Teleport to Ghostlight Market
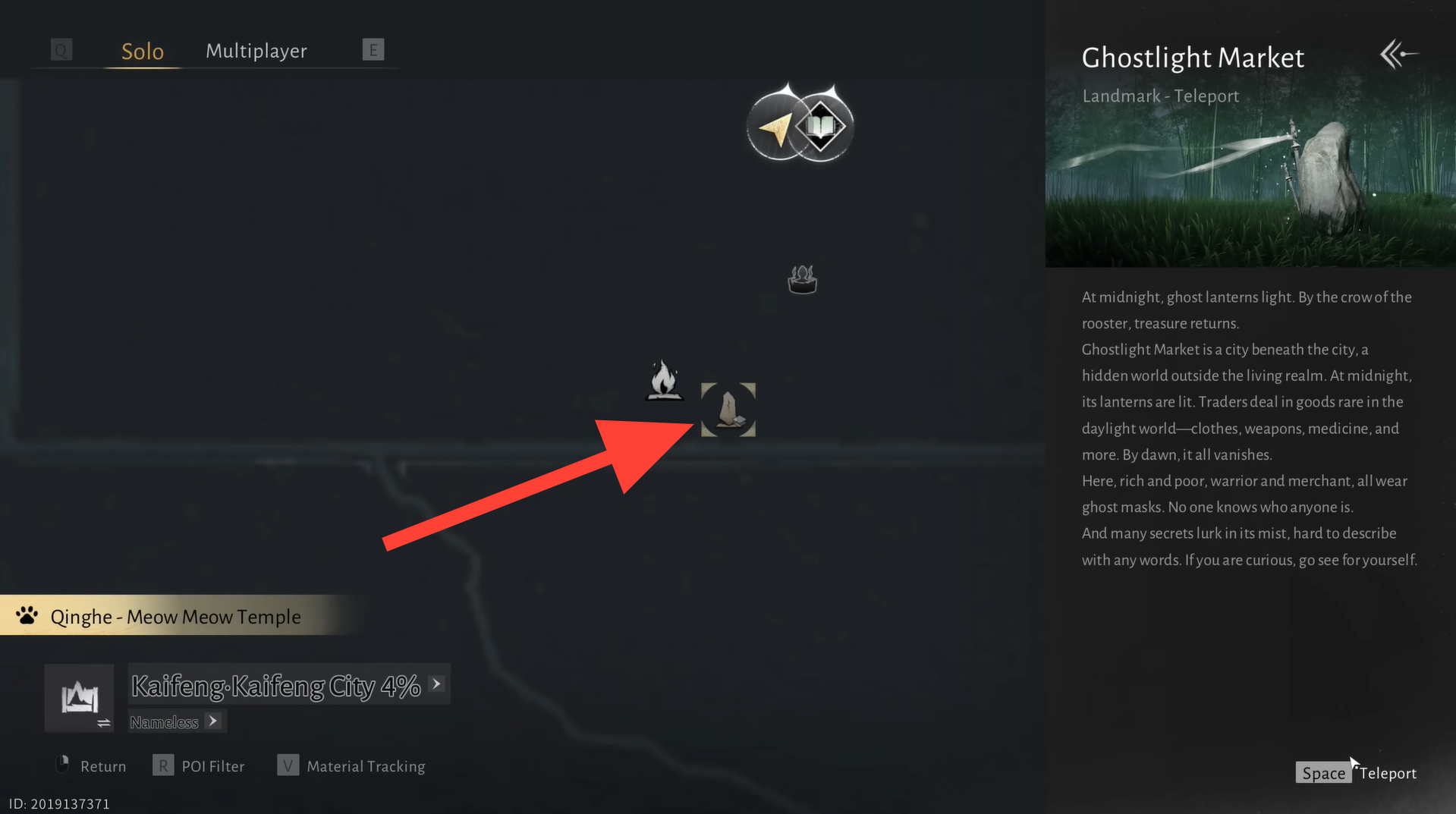The height and width of the screenshot is (814, 1456). (1356, 773)
